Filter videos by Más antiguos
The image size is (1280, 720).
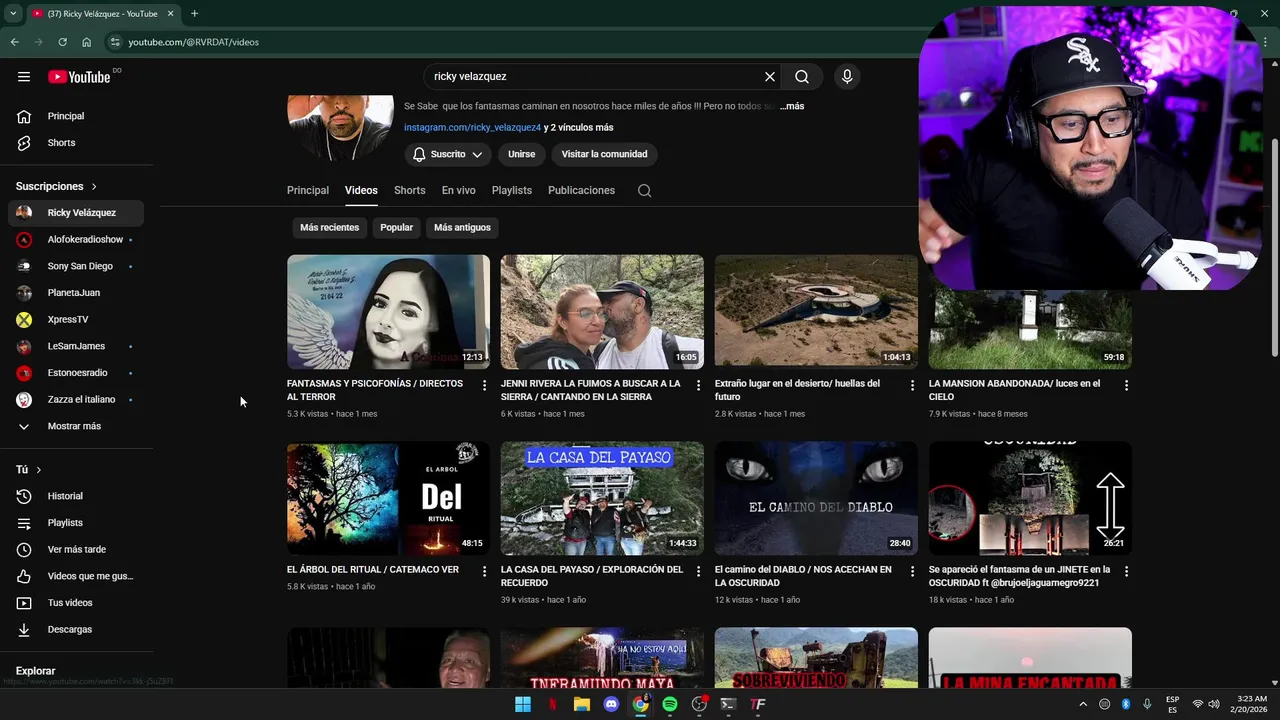(x=462, y=228)
